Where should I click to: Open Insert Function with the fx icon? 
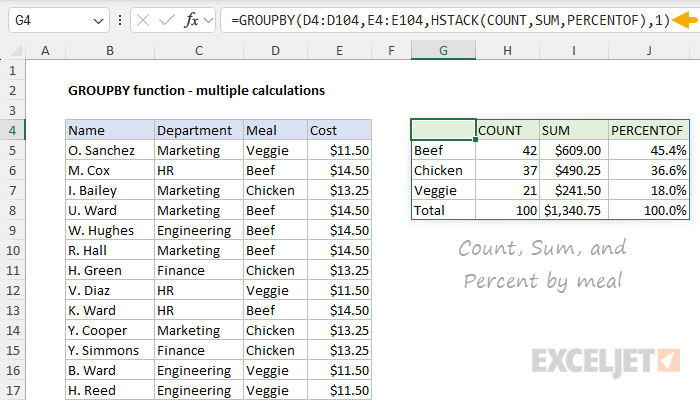[192, 21]
